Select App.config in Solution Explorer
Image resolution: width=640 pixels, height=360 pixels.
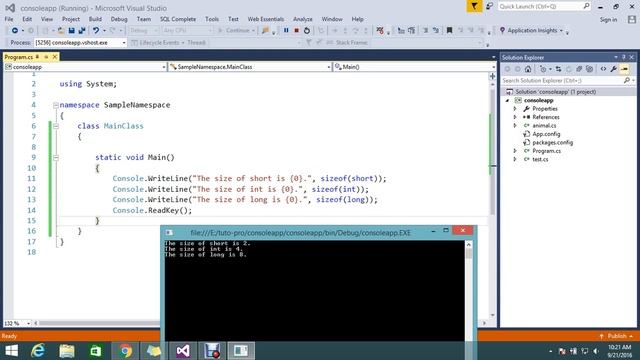pyautogui.click(x=546, y=134)
